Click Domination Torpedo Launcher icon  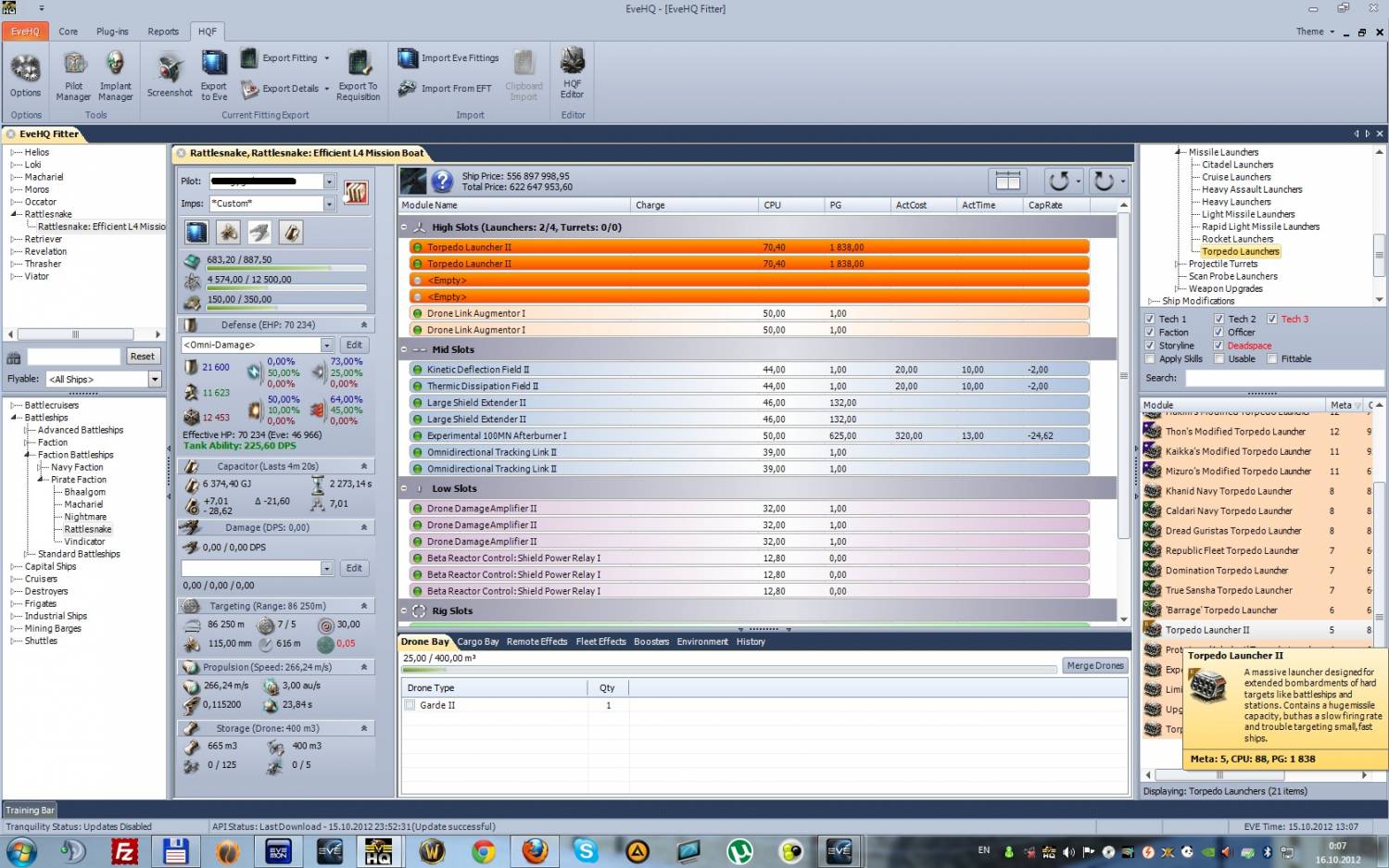[x=1153, y=571]
